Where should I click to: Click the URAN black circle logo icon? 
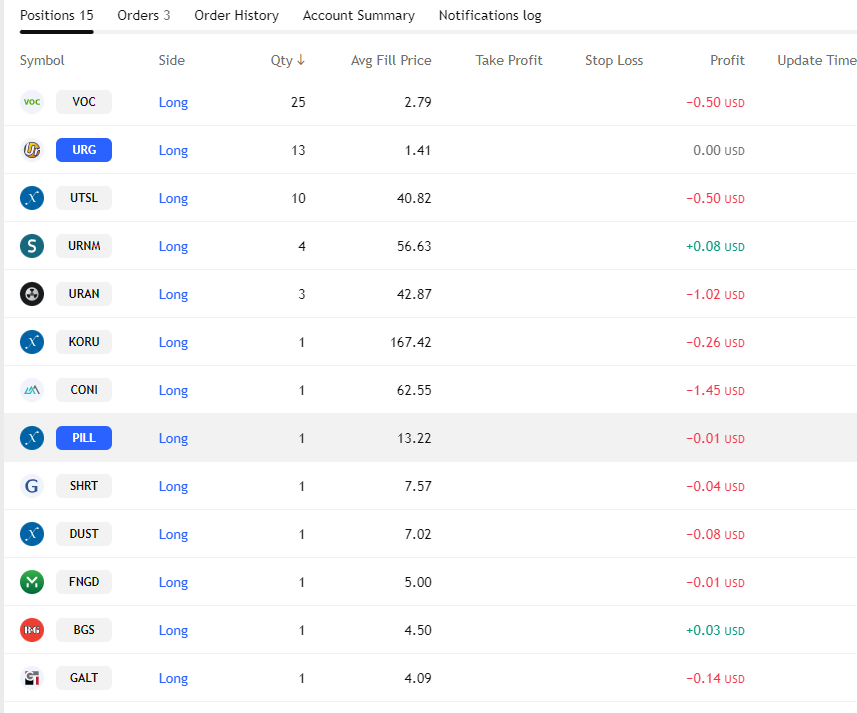tap(32, 294)
